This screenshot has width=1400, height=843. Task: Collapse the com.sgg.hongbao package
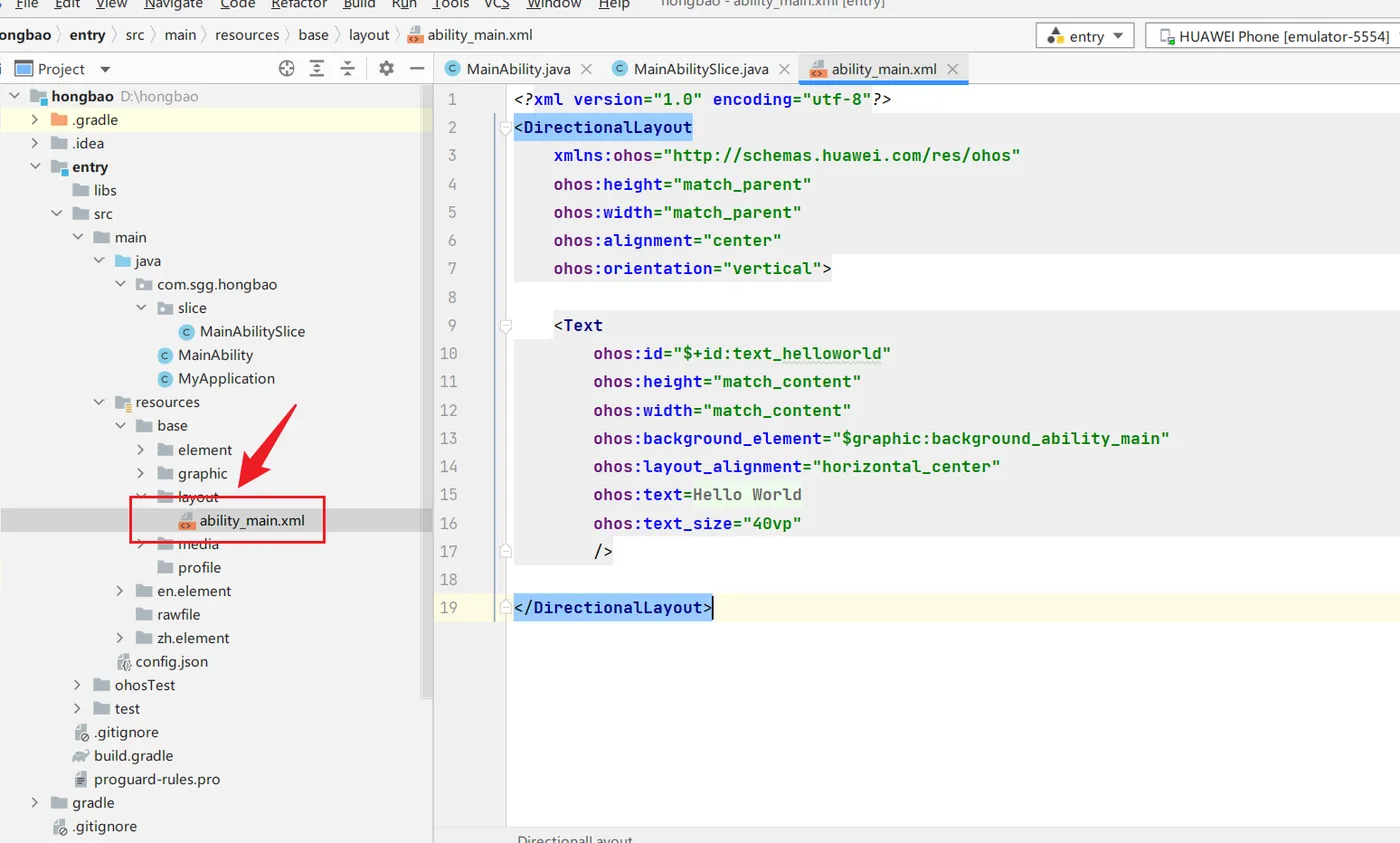pos(120,284)
